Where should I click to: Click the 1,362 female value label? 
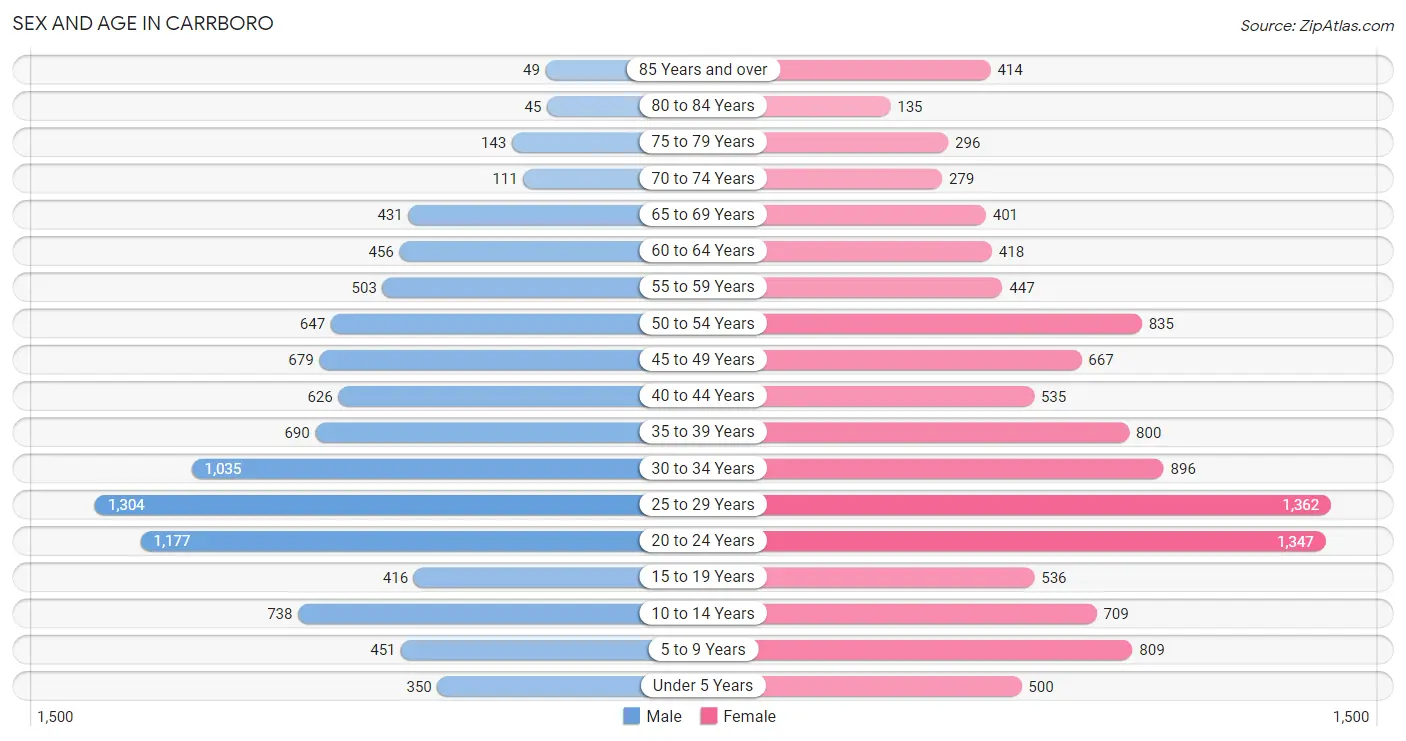[x=1300, y=505]
